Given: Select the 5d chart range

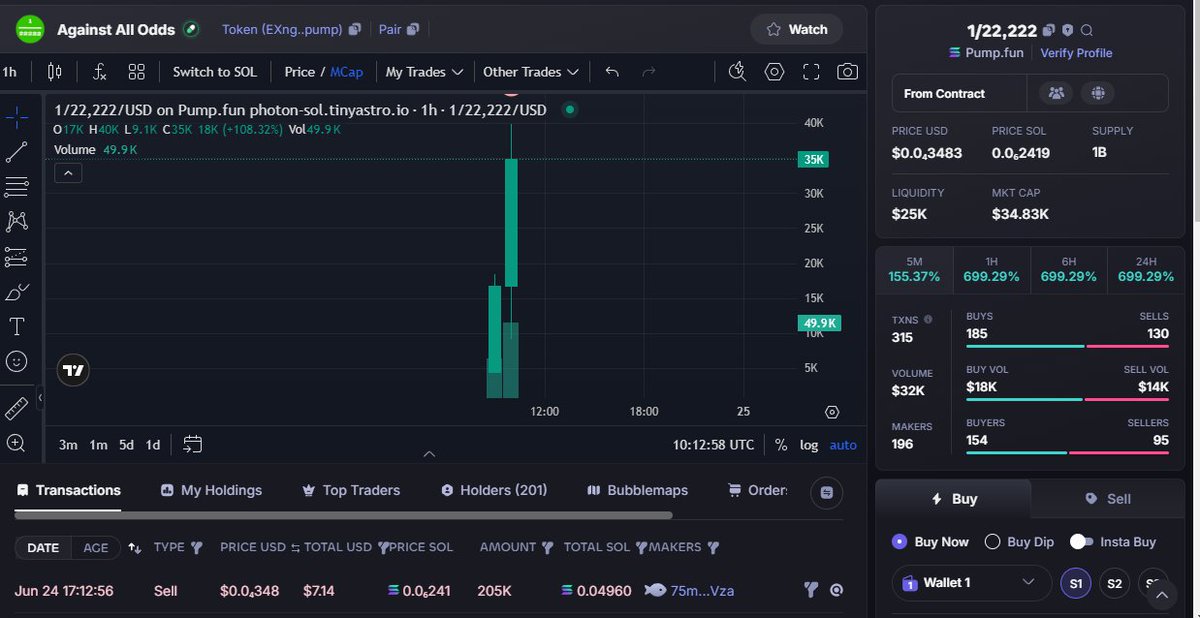Looking at the screenshot, I should (126, 445).
